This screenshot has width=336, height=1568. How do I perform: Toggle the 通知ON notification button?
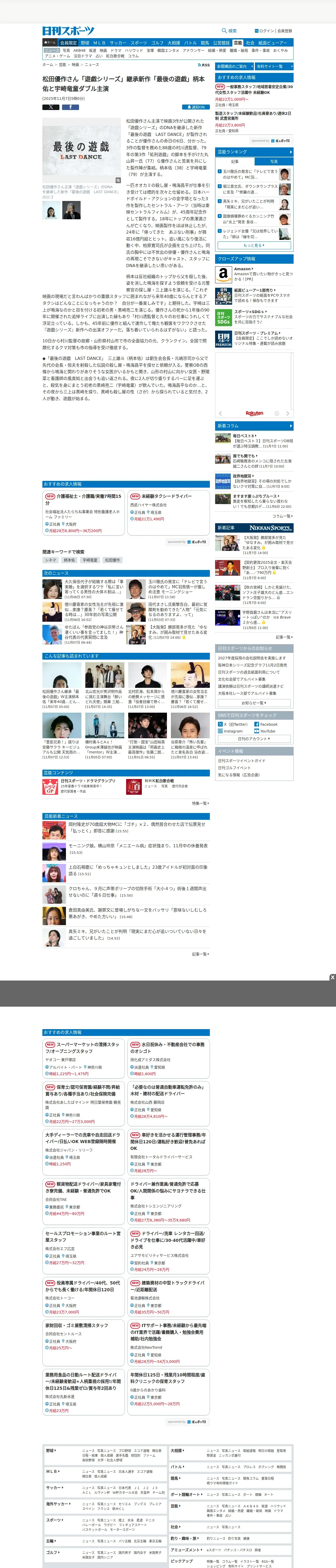click(x=196, y=107)
